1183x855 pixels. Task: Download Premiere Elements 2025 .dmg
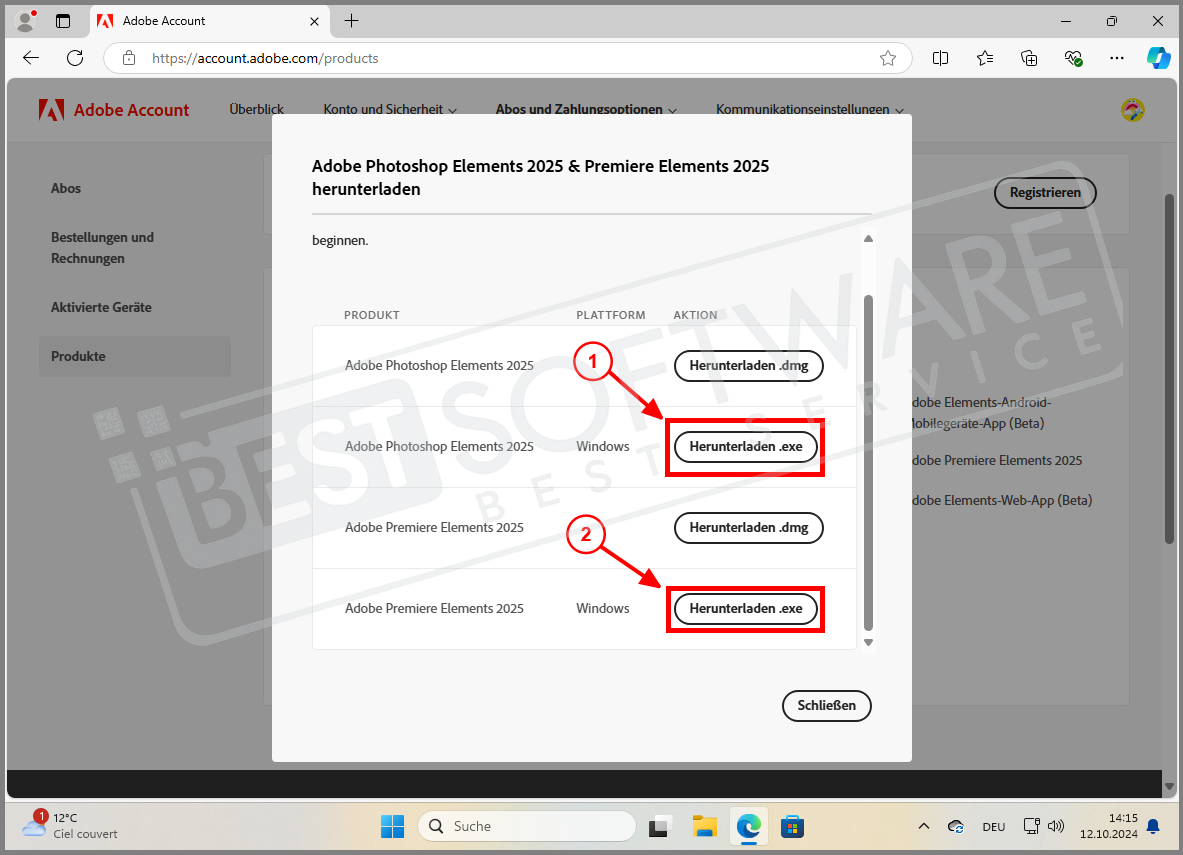(748, 527)
